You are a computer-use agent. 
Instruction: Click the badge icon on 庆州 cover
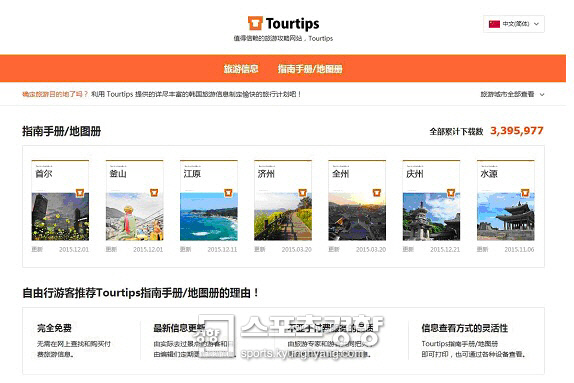pyautogui.click(x=451, y=193)
